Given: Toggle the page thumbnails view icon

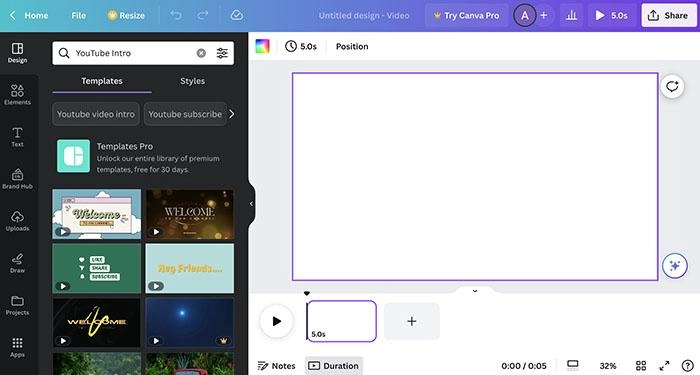Looking at the screenshot, I should click(572, 365).
